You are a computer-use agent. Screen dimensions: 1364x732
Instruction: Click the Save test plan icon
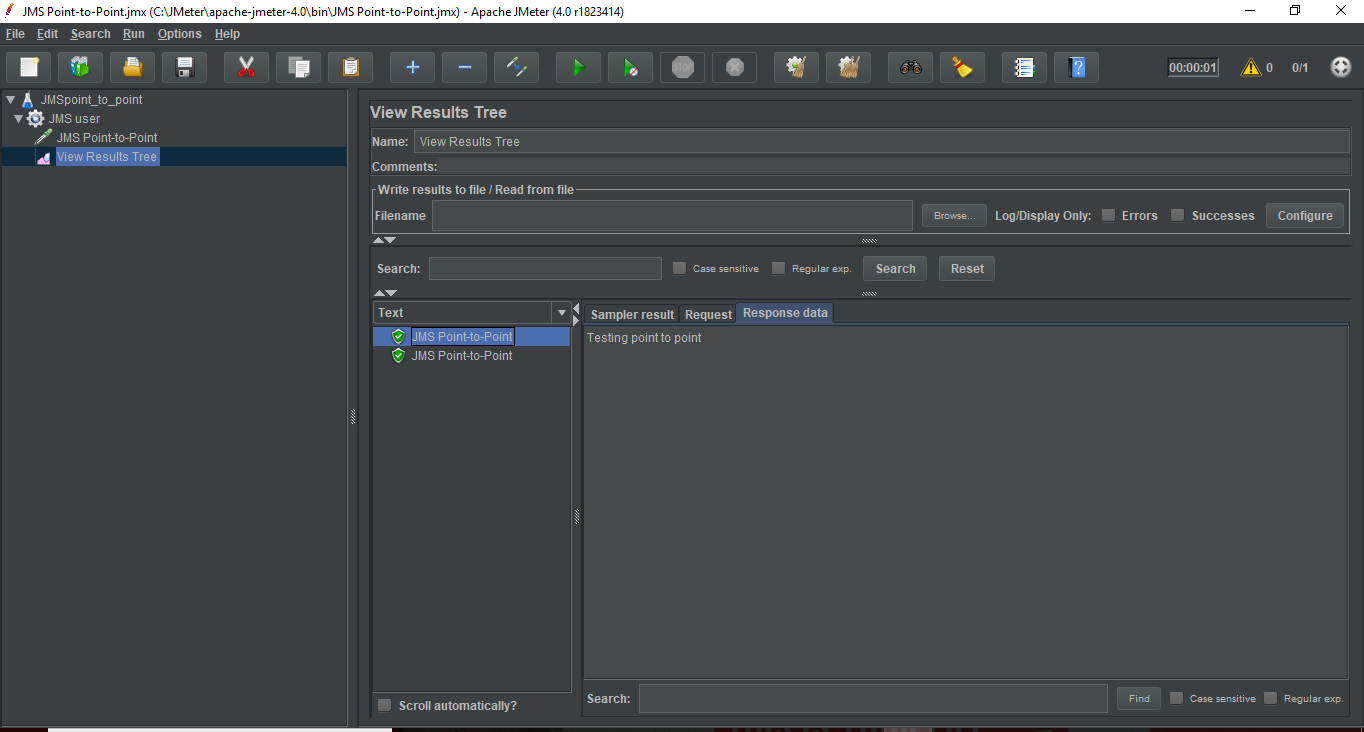pyautogui.click(x=184, y=68)
